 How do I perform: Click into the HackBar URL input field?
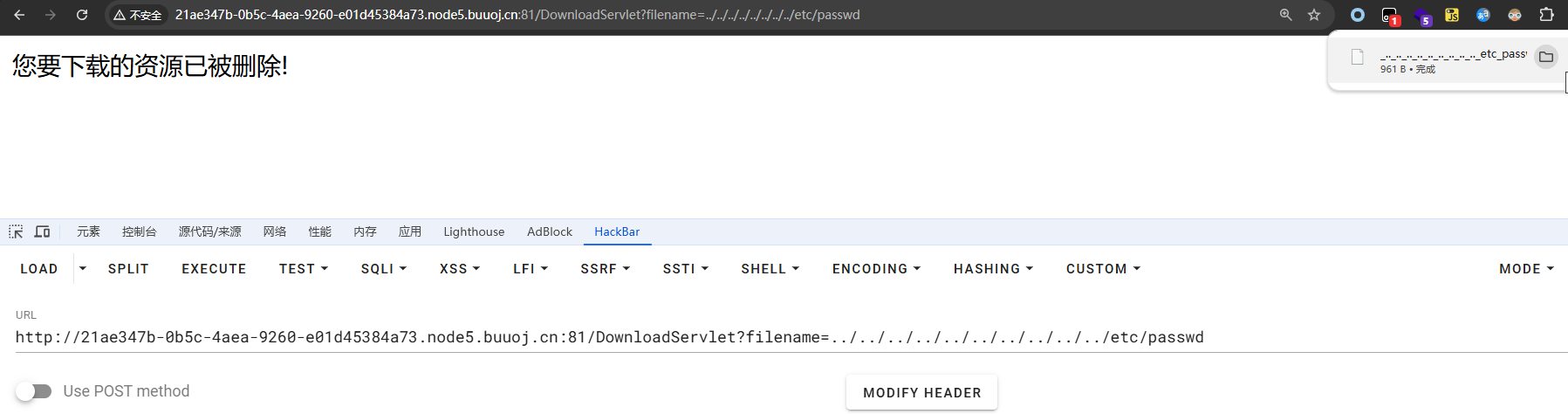pos(611,337)
